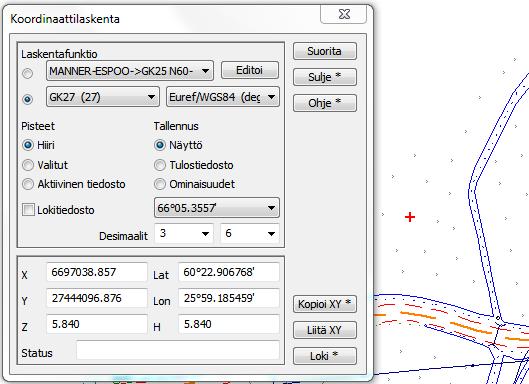Expand the GK27 (27) source system dropdown

point(103,97)
